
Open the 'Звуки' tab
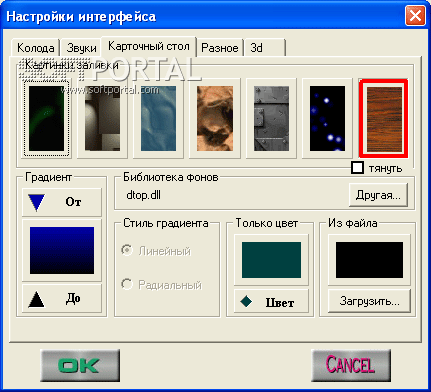click(81, 48)
